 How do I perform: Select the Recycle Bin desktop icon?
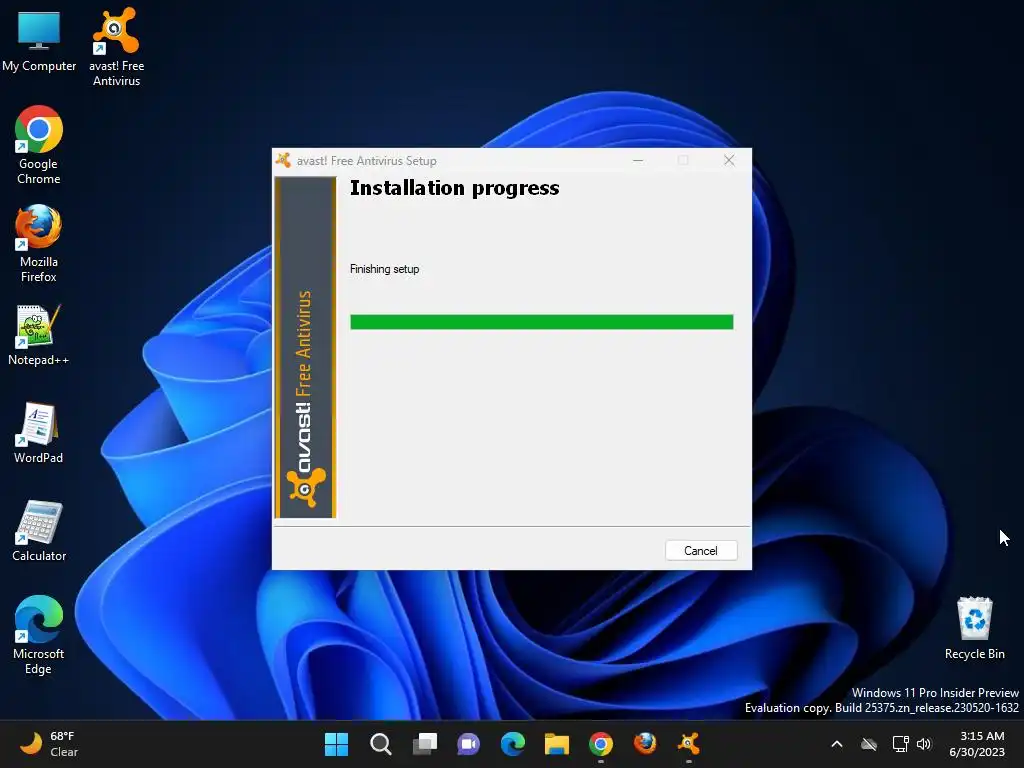[974, 628]
